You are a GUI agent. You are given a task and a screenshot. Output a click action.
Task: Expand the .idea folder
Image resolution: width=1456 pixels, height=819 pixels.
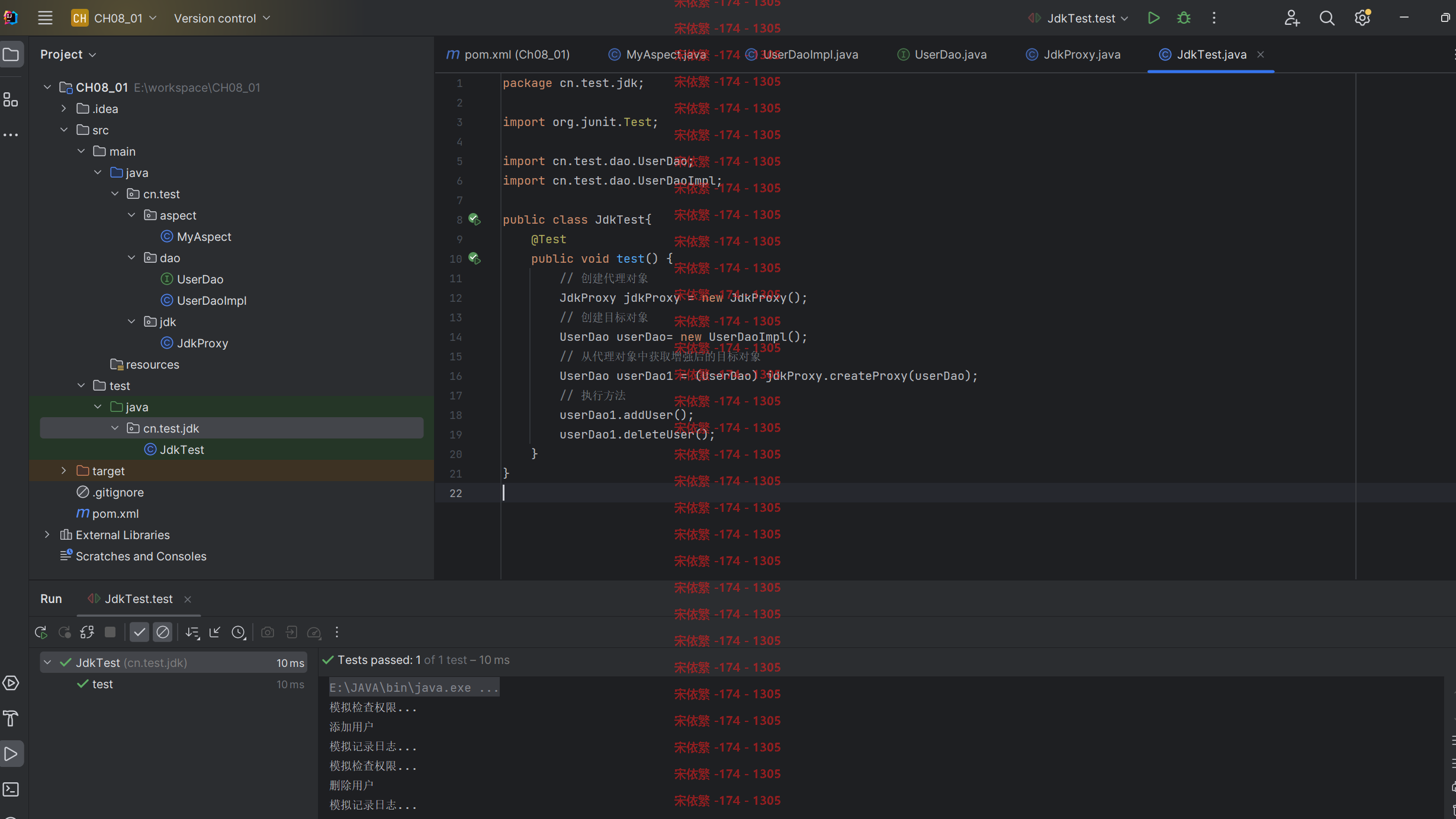tap(64, 109)
